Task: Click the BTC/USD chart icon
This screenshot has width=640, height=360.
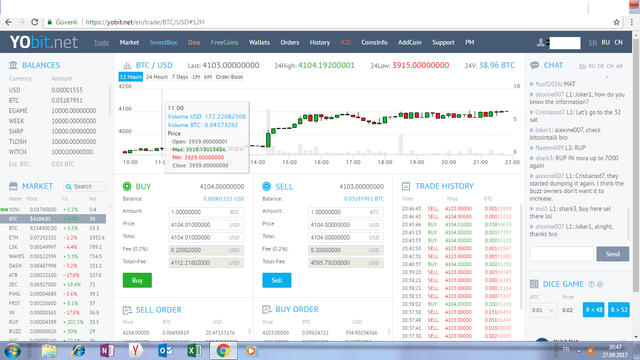Action: pyautogui.click(x=127, y=65)
